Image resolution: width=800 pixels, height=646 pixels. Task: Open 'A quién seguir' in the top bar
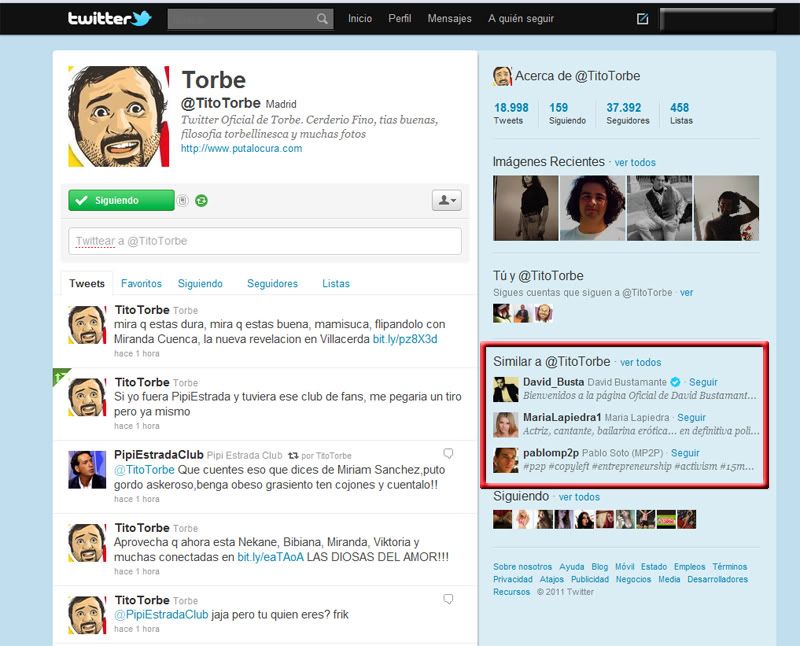(x=521, y=19)
